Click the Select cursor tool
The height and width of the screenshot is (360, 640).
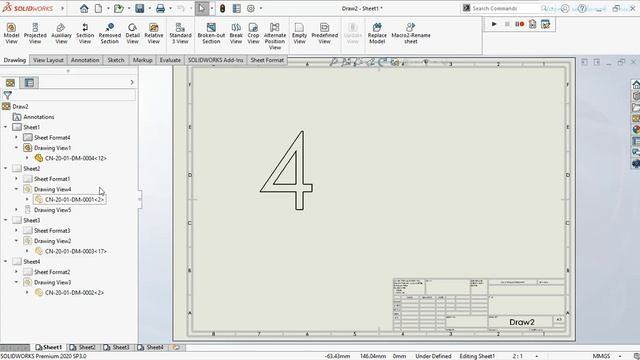pos(202,8)
